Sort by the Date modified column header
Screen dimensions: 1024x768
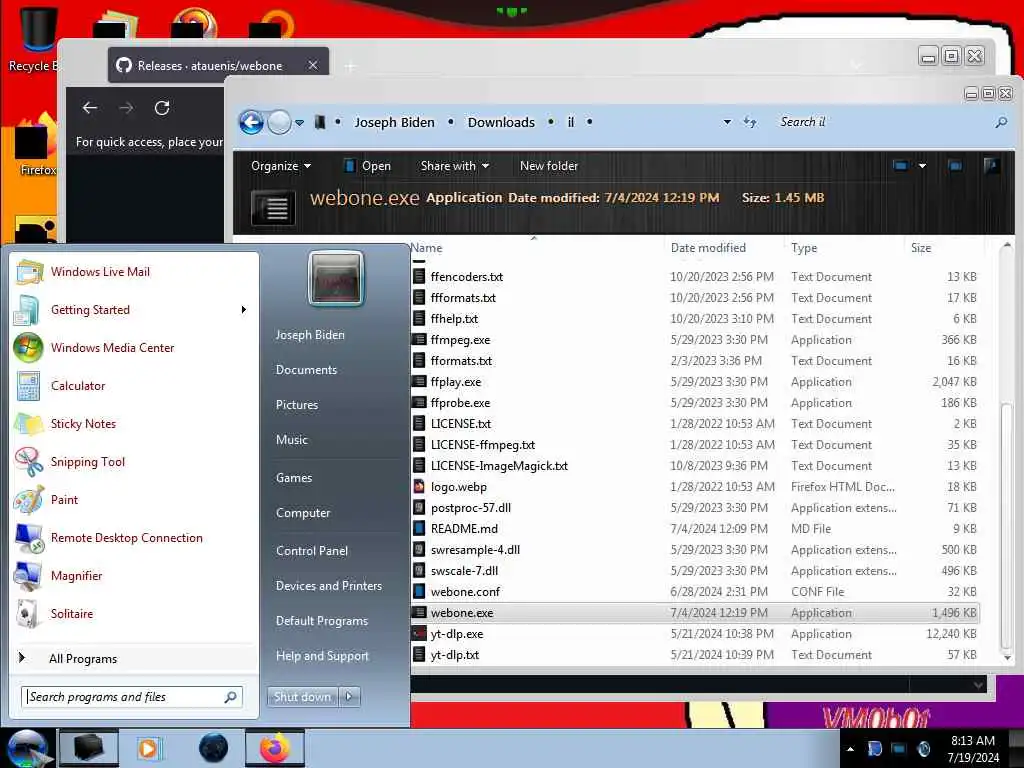(x=708, y=248)
